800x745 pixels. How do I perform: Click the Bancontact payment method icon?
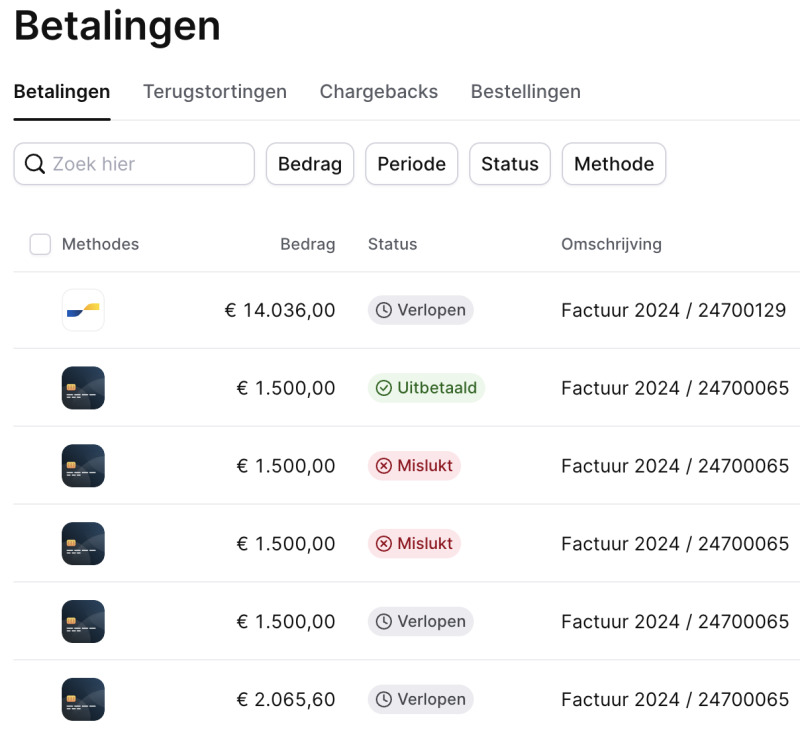[x=83, y=310]
